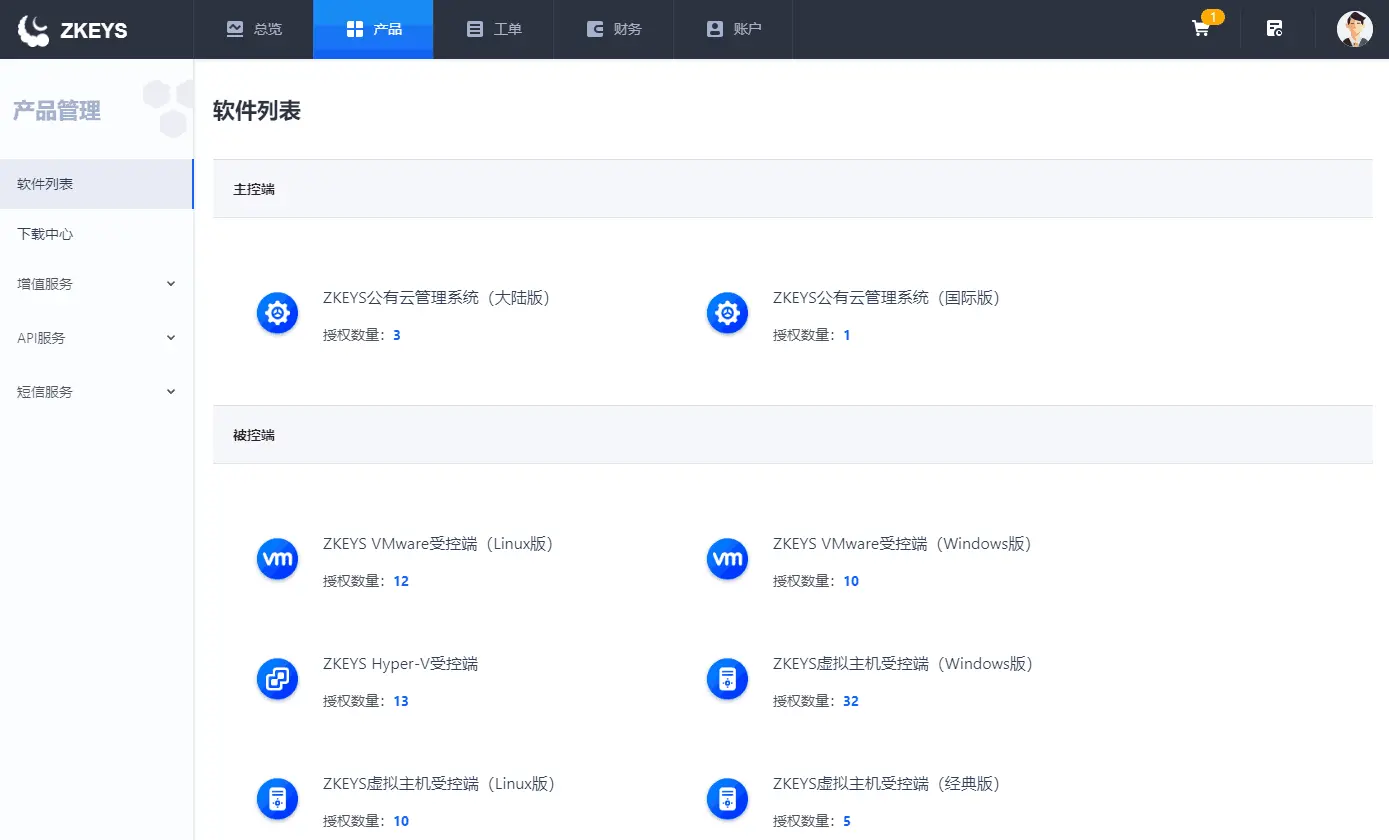The height and width of the screenshot is (840, 1389).
Task: Open ZKEYS VMware受控端（Windows版）
Action: tap(902, 544)
